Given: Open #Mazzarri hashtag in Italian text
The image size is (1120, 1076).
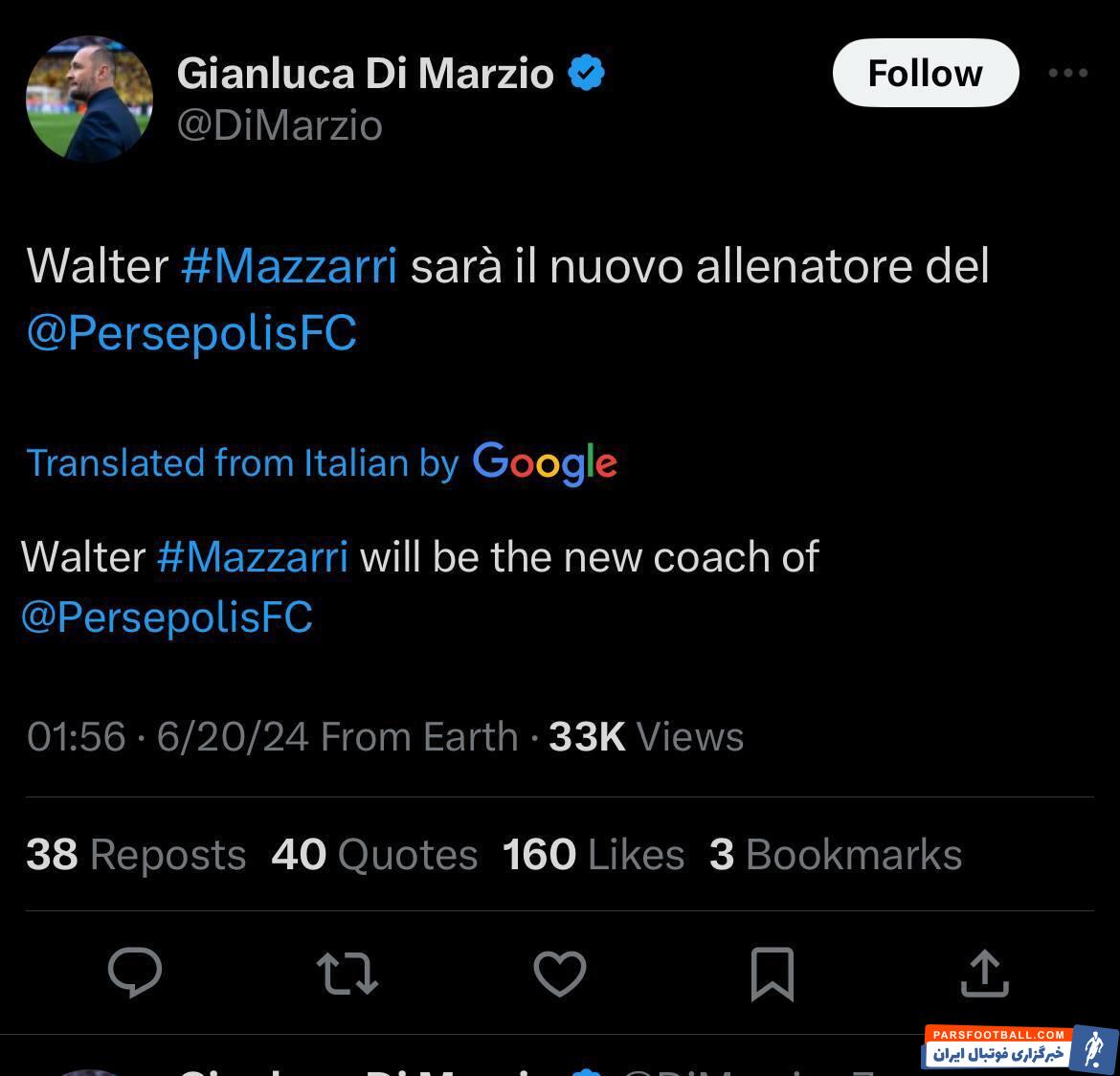Looking at the screenshot, I should click(289, 266).
